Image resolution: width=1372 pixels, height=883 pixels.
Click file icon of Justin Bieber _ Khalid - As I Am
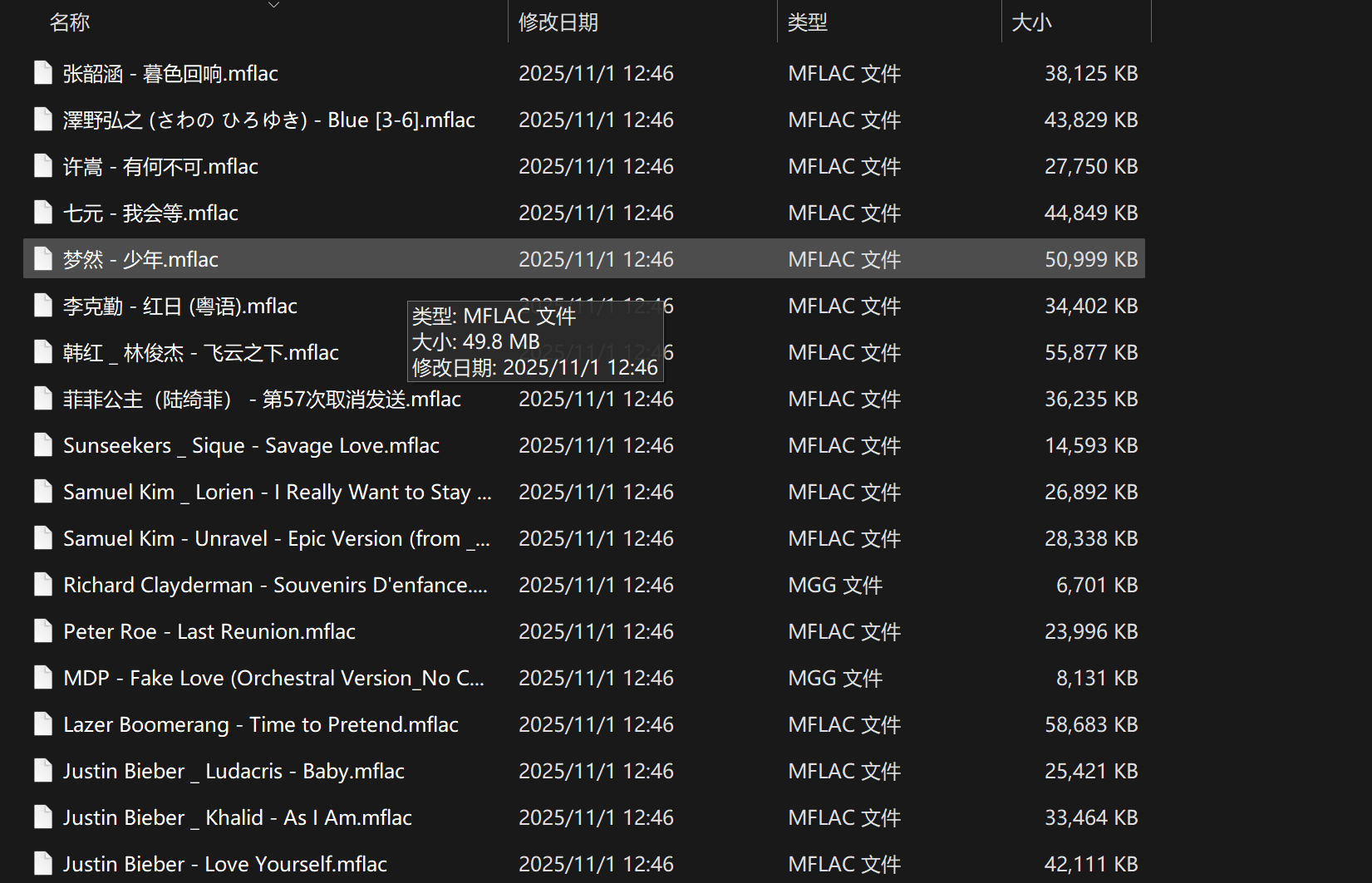(43, 817)
